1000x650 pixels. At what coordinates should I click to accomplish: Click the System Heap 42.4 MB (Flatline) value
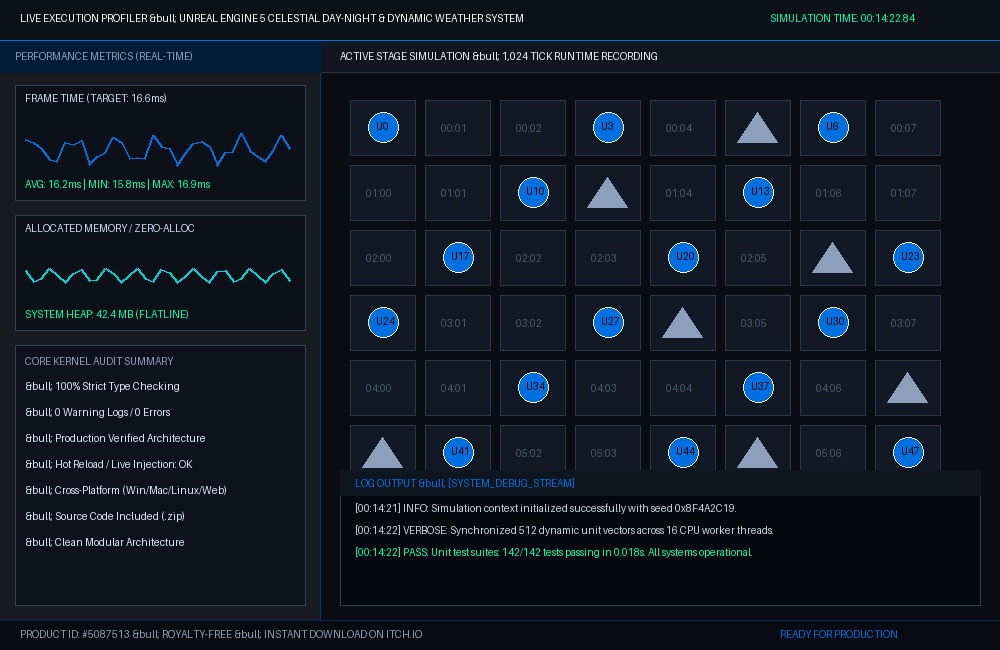point(107,314)
